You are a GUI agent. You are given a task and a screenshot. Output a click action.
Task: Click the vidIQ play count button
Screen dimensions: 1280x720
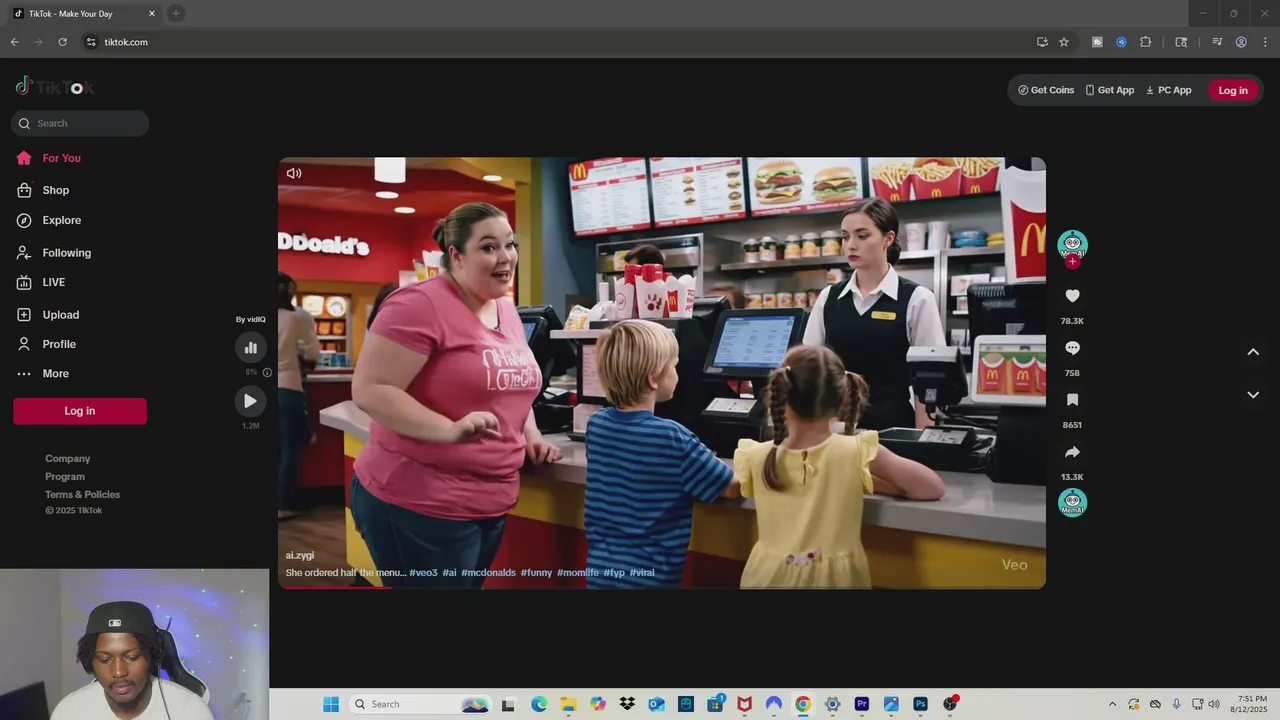pos(251,401)
